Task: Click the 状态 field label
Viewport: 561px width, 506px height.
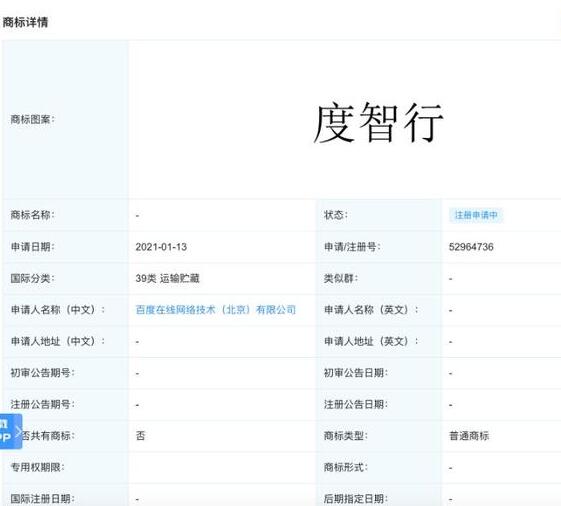Action: click(336, 215)
